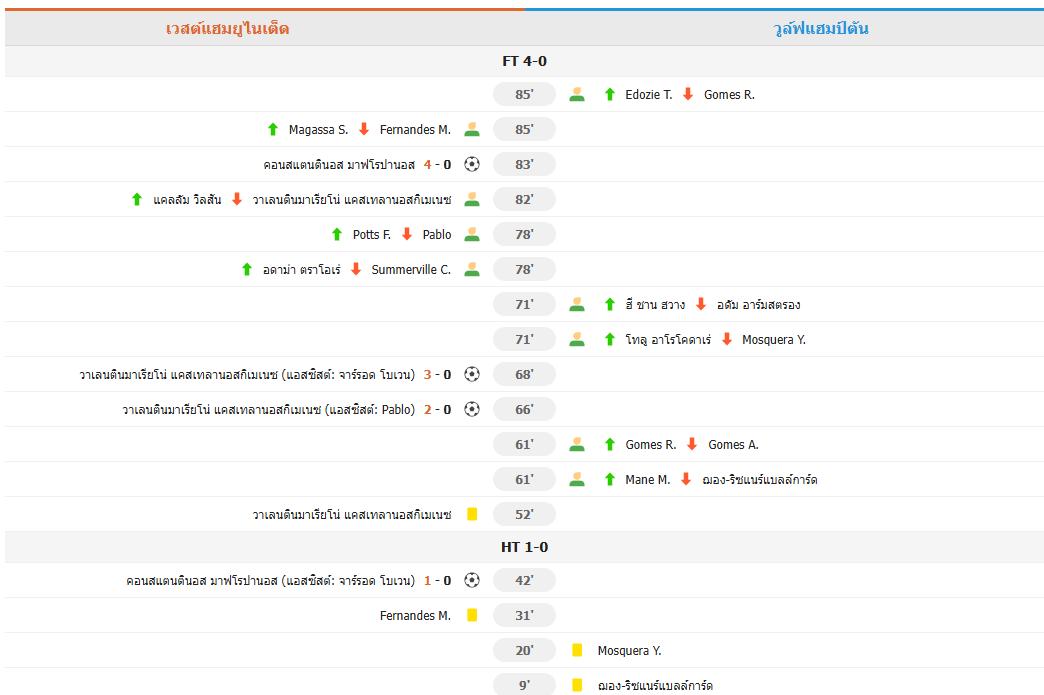This screenshot has height=695, width=1044.
Task: Click the FT 4-0 score header
Action: point(524,61)
